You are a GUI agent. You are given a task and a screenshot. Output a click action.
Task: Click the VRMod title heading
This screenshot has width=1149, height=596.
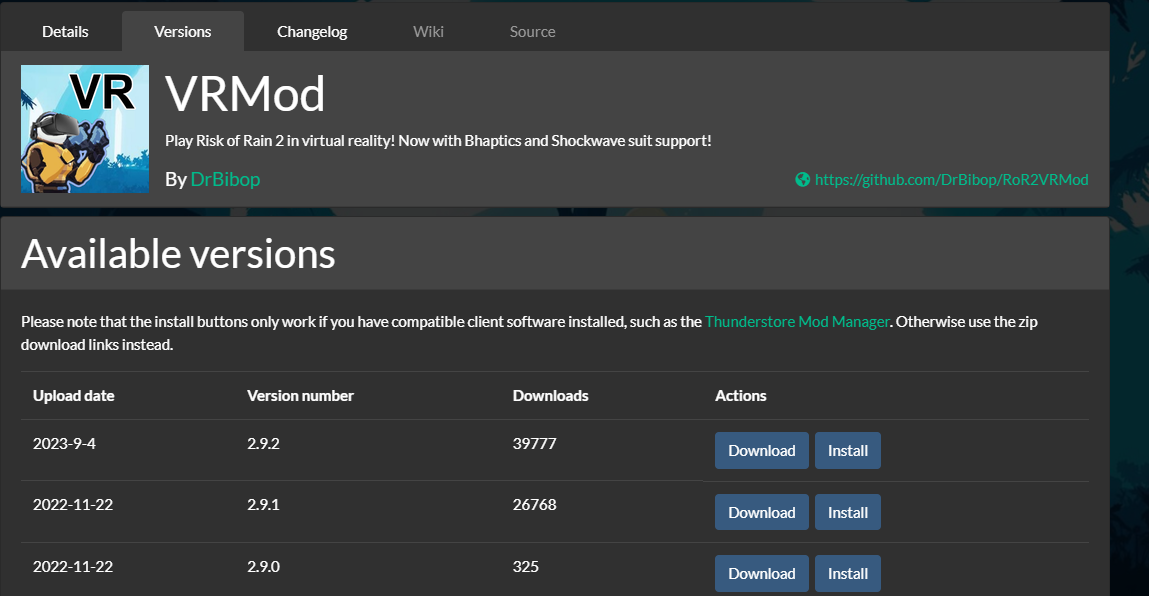pyautogui.click(x=245, y=94)
